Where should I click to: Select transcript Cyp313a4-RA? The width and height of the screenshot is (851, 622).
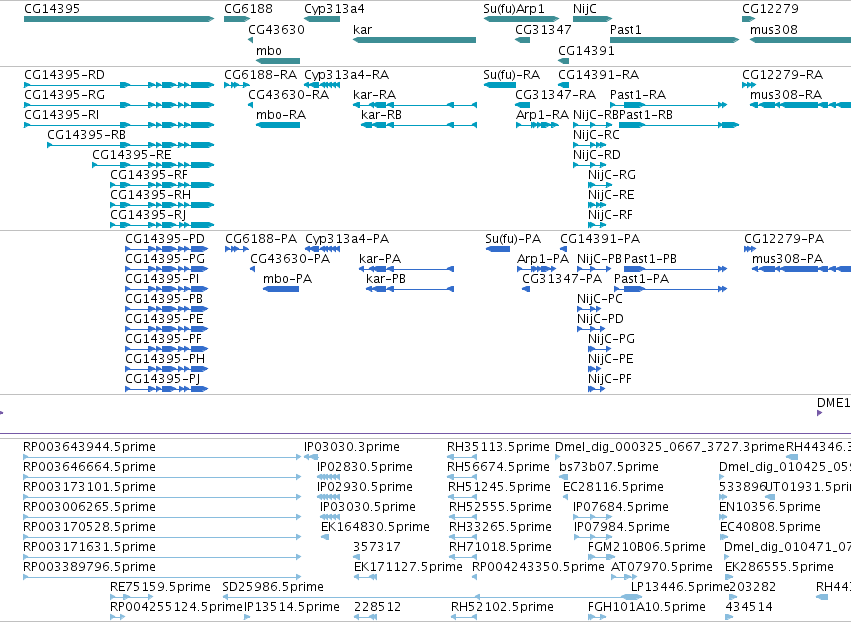346,74
